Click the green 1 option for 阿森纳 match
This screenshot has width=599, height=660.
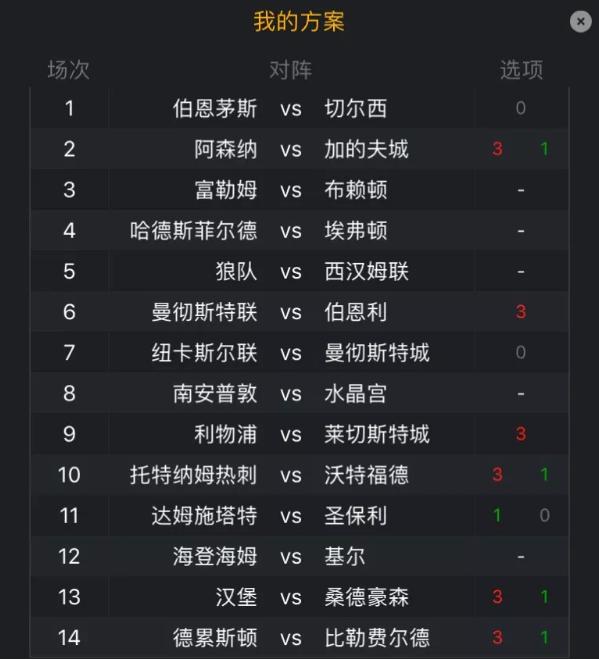544,149
